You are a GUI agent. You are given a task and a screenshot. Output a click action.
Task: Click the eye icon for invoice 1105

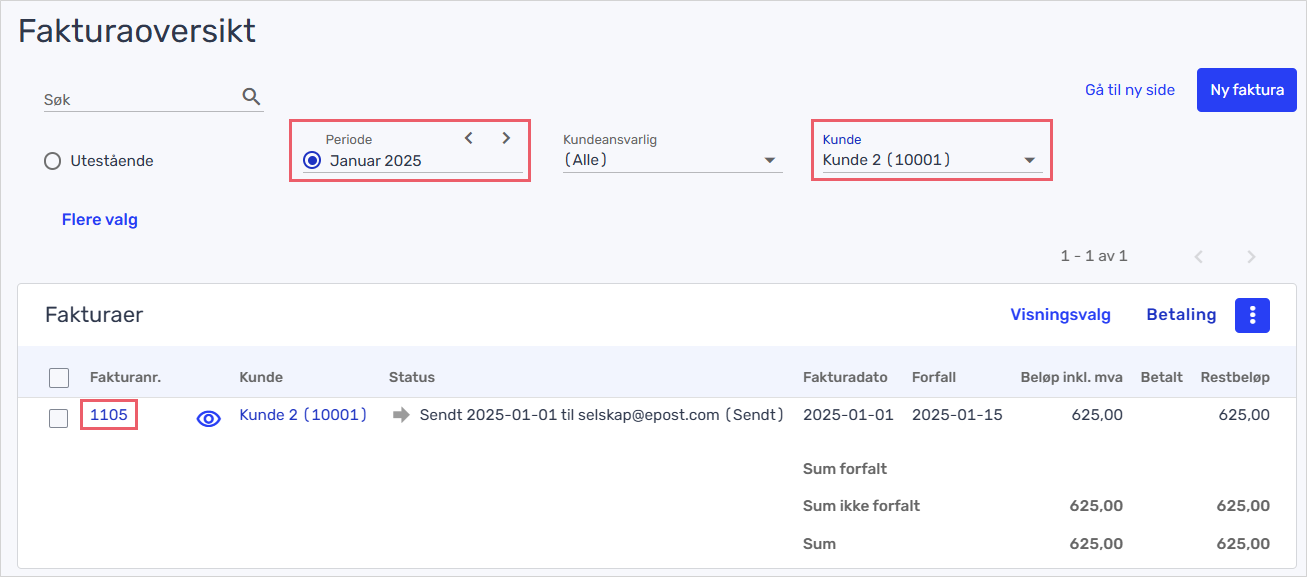pyautogui.click(x=208, y=419)
